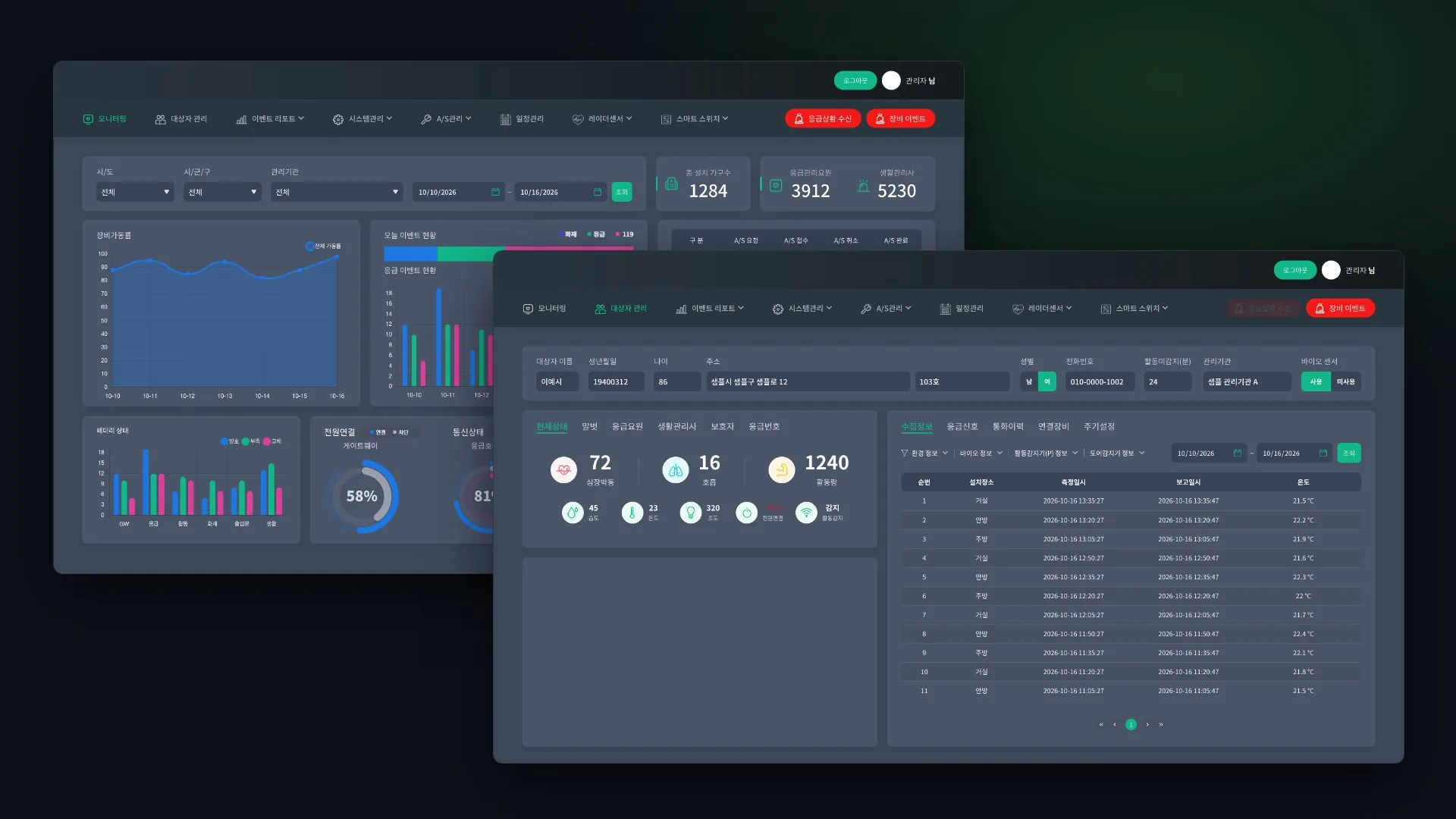
Task: Select 여 gender option
Action: [x=1047, y=381]
